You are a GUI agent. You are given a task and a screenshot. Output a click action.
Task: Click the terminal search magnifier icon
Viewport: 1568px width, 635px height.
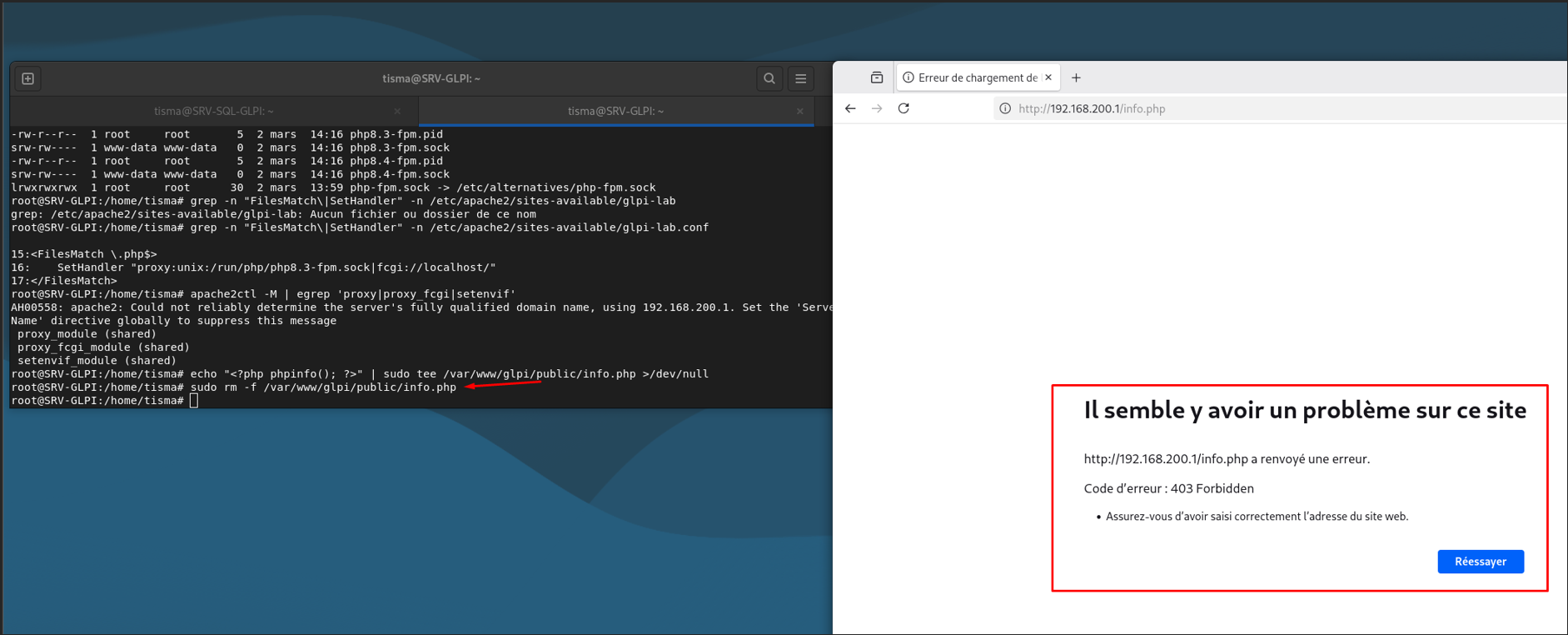(x=769, y=78)
